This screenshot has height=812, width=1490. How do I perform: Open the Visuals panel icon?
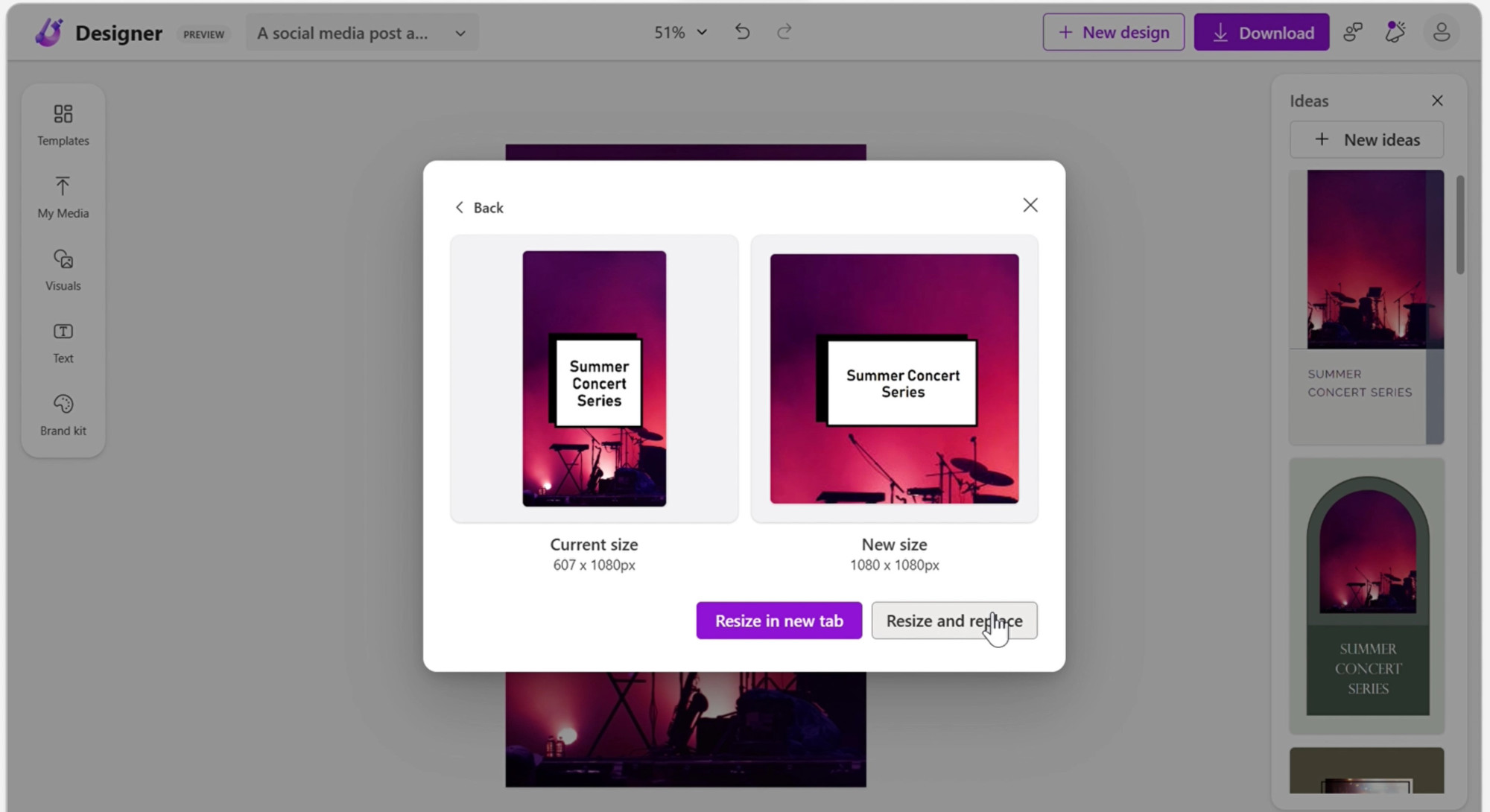click(x=63, y=259)
